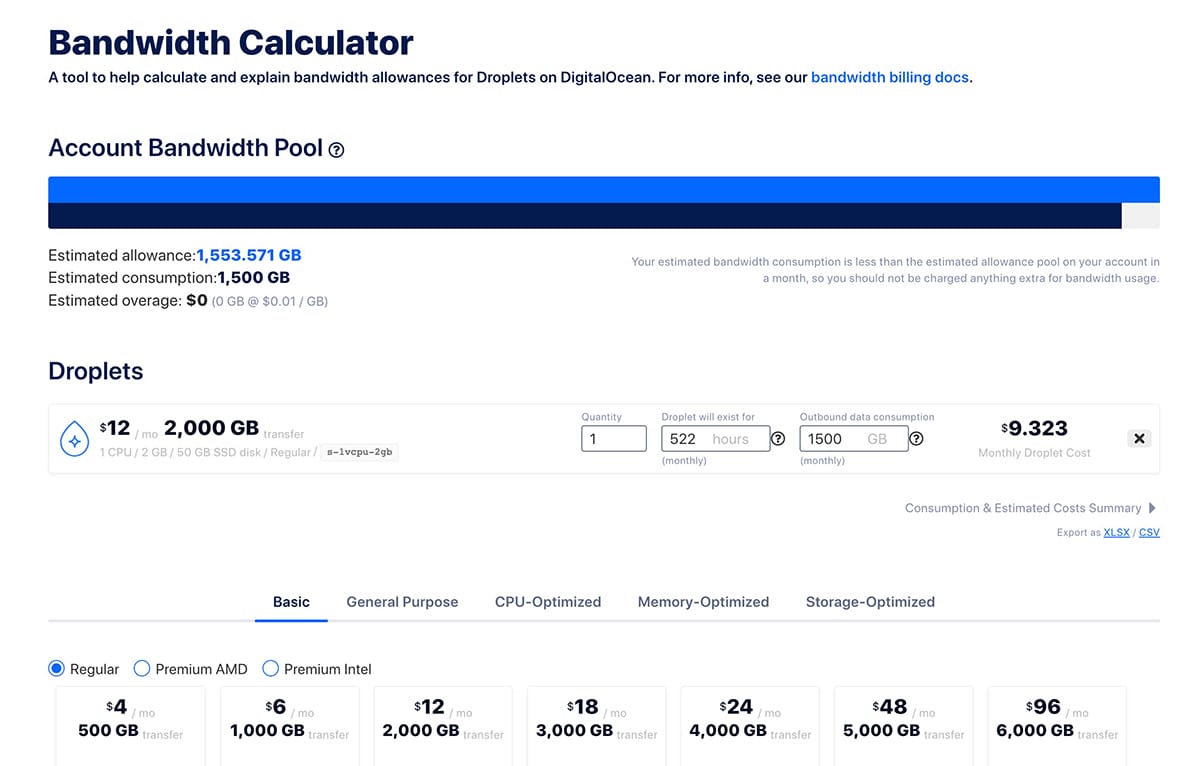The height and width of the screenshot is (766, 1200).
Task: Switch to the Storage-Optimized tab
Action: 870,602
